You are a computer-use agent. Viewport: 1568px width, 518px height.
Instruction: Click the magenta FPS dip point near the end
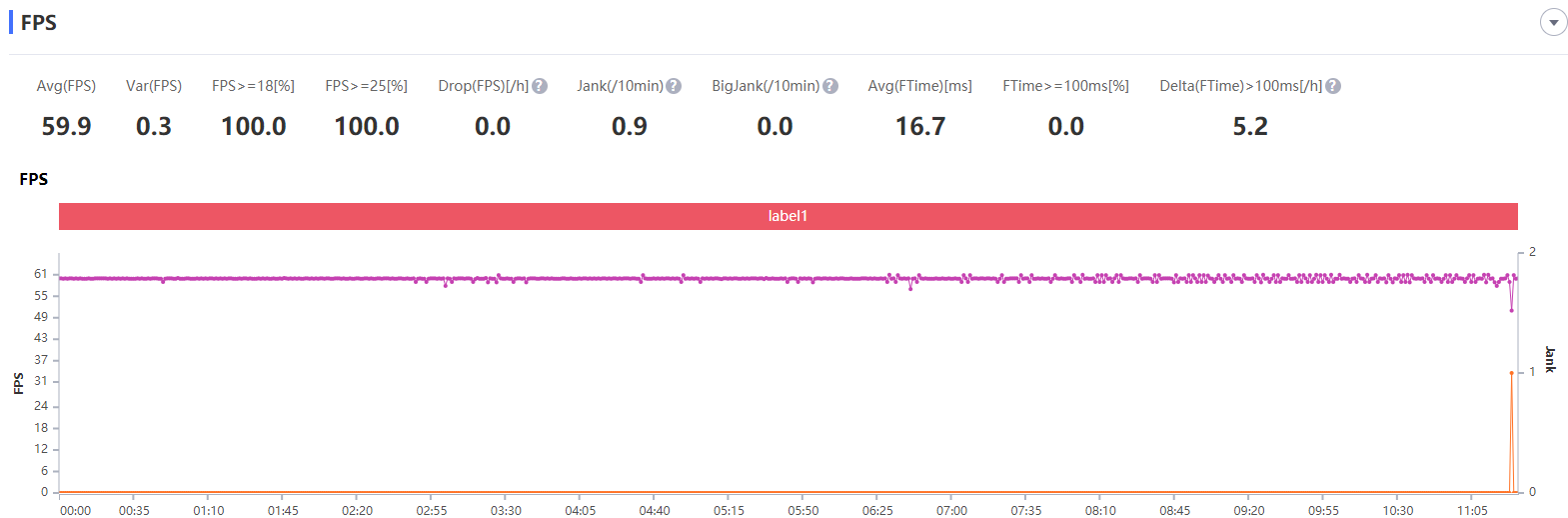[1511, 310]
